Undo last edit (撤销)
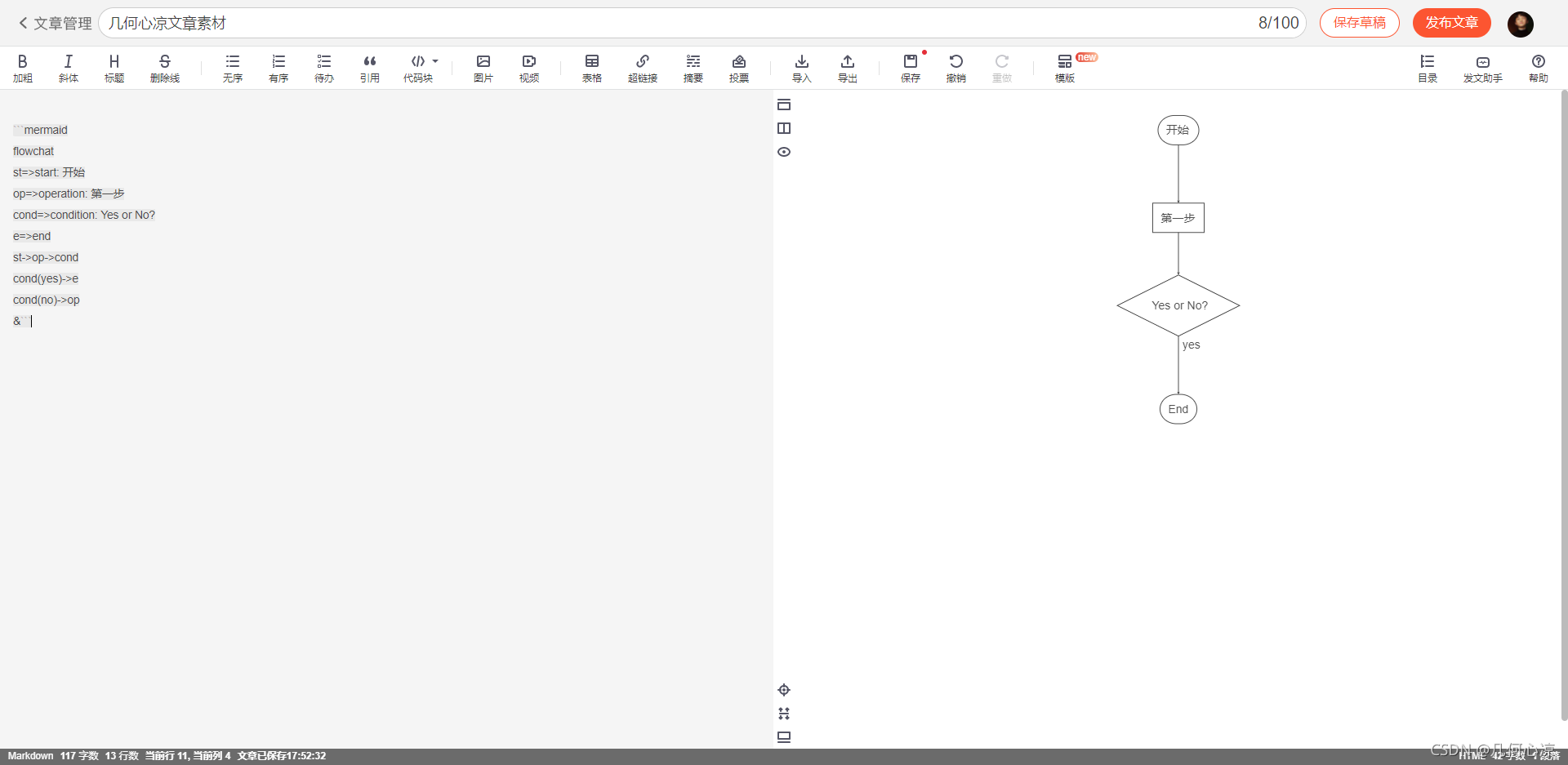The width and height of the screenshot is (1568, 765). 956,68
